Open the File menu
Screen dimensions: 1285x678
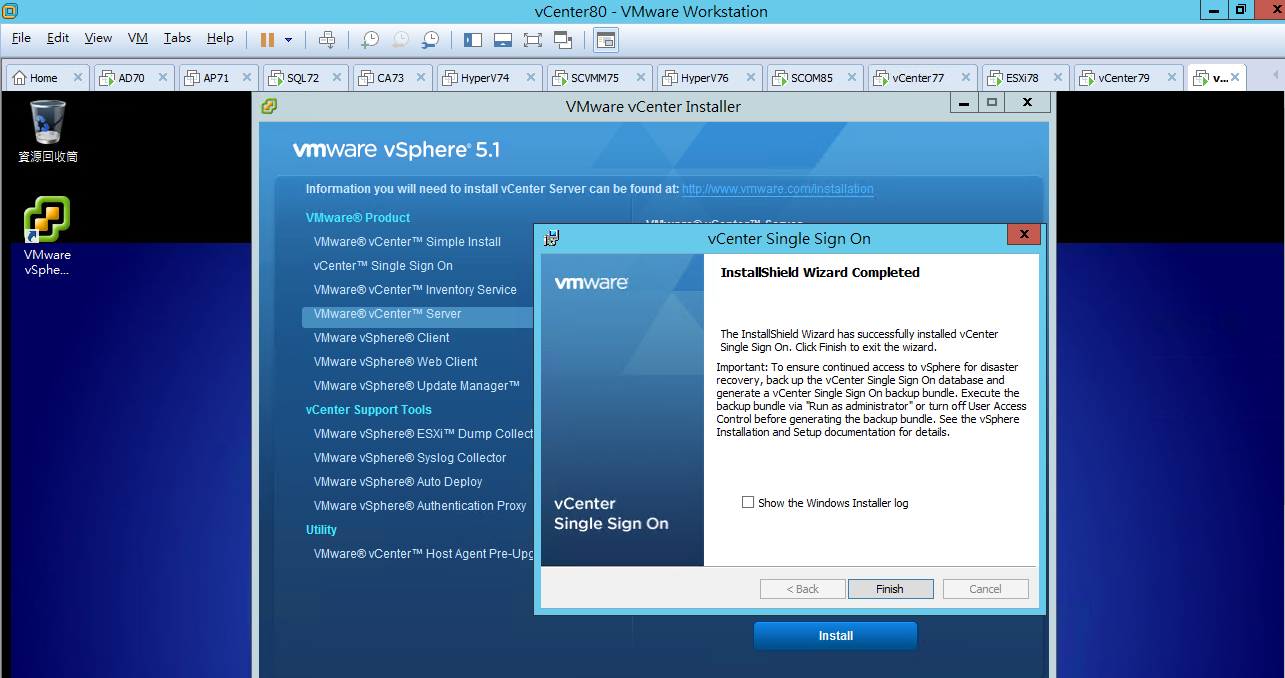(x=21, y=38)
